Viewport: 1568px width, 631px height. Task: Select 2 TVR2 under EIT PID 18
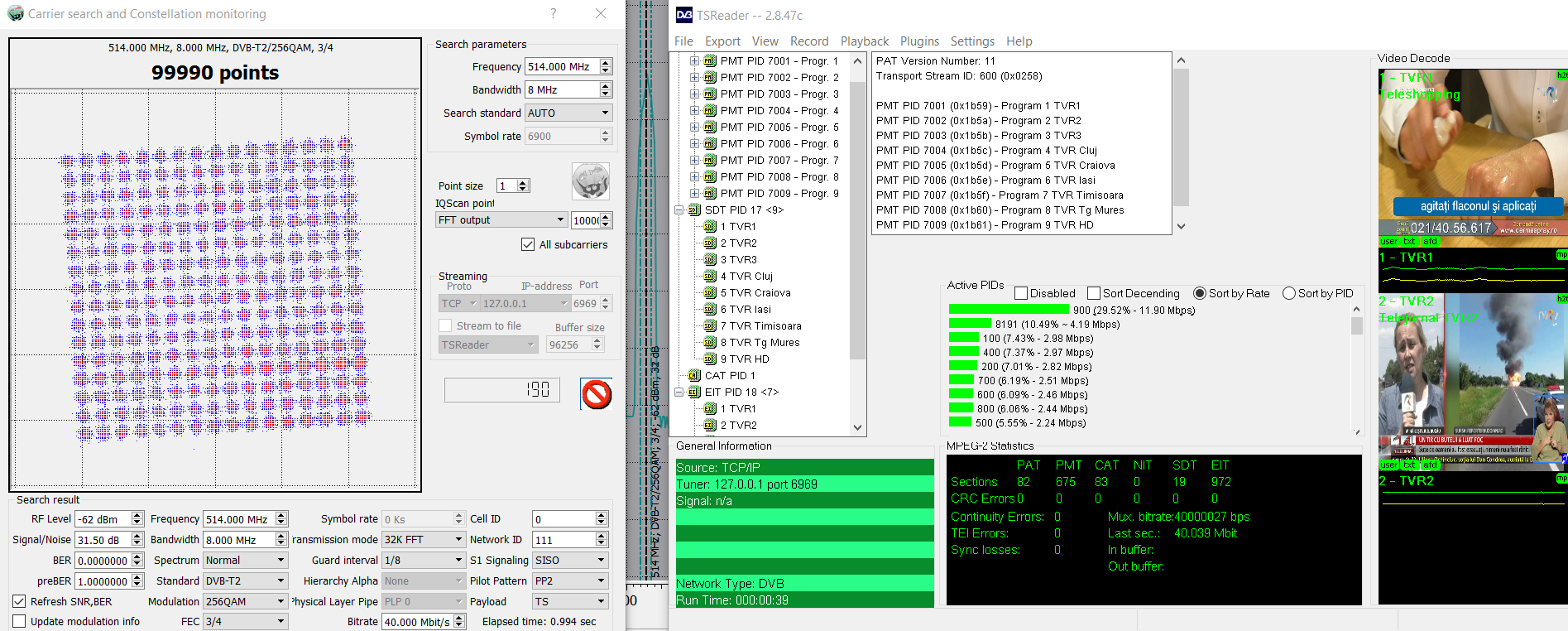tap(738, 425)
